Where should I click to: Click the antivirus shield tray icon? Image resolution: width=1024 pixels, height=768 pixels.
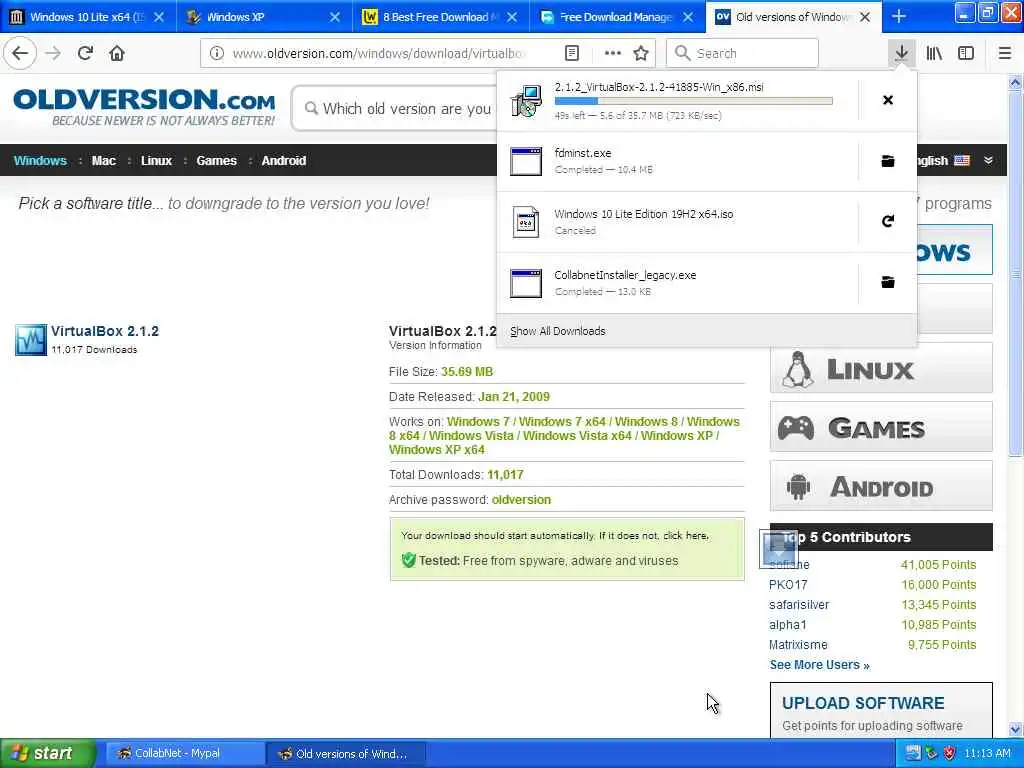click(950, 753)
